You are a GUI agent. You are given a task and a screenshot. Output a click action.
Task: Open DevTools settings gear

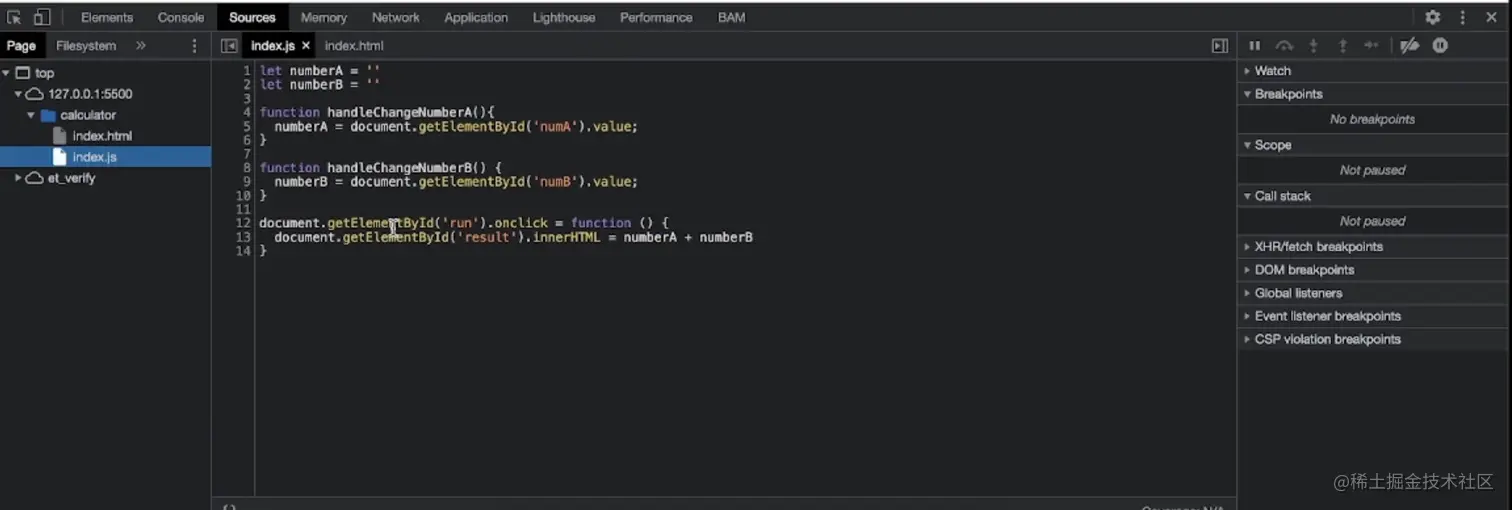point(1433,17)
